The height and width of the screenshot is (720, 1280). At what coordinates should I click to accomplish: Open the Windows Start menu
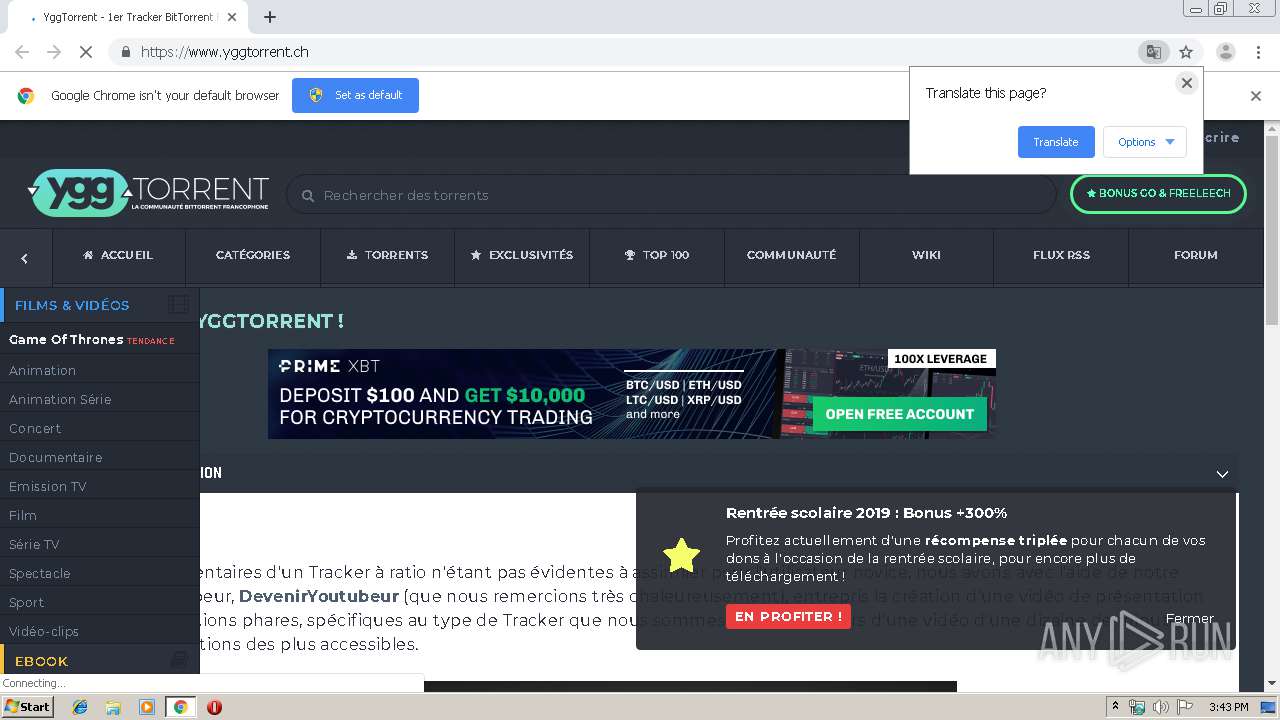[x=27, y=706]
